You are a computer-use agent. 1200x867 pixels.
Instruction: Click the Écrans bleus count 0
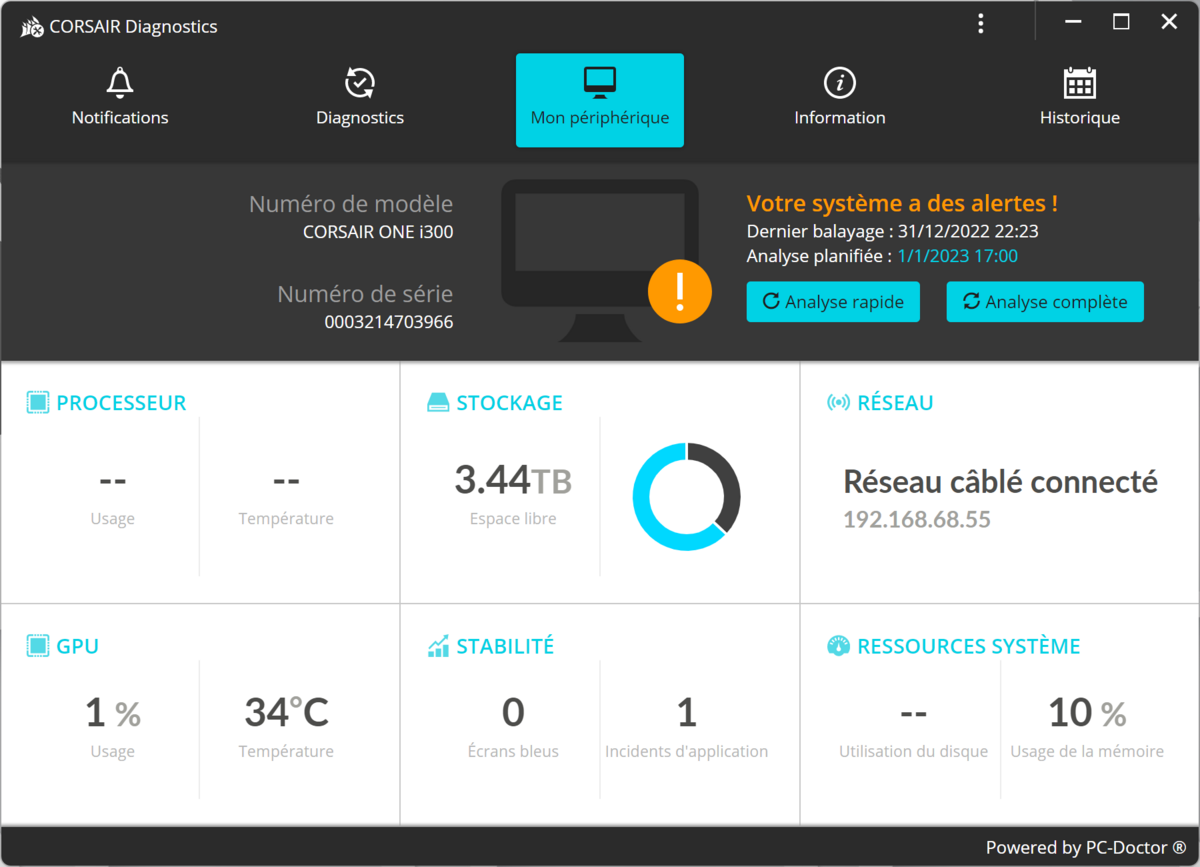(x=513, y=713)
